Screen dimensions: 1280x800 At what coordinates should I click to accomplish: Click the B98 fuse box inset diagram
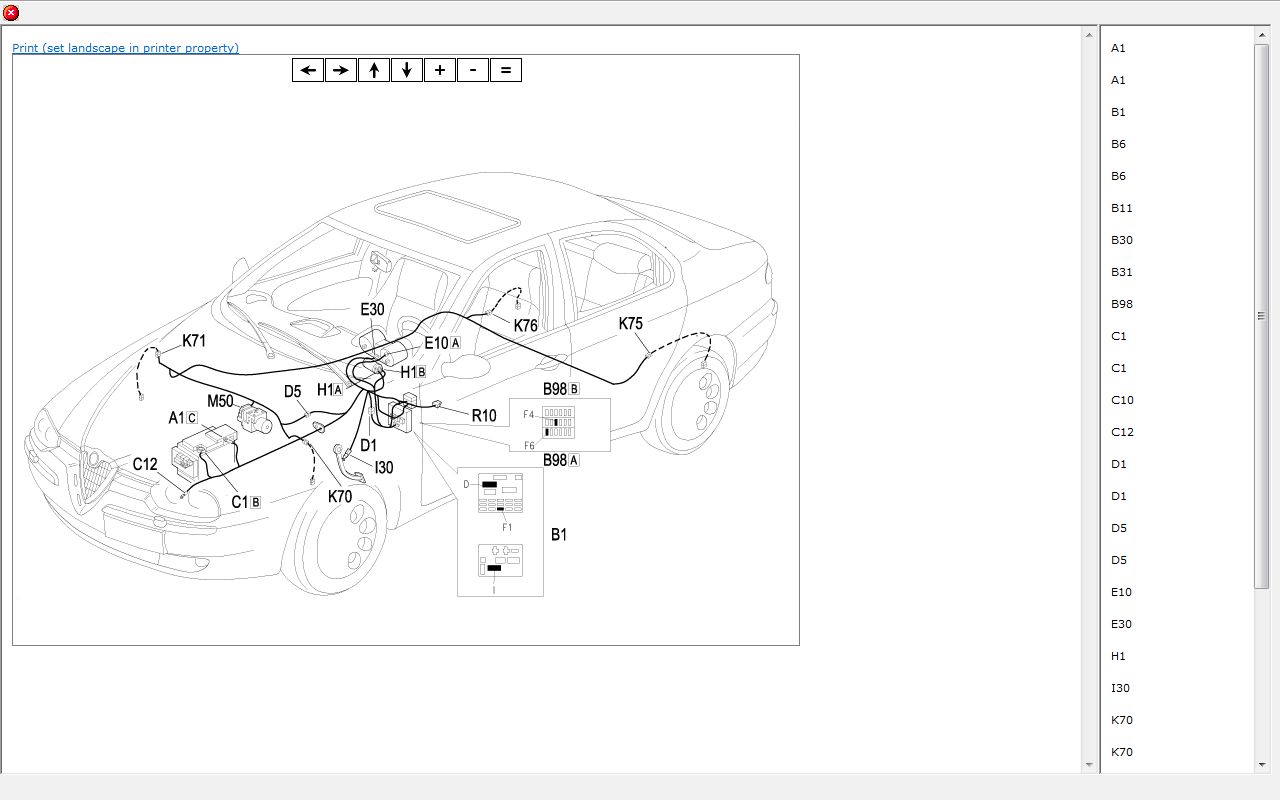(x=560, y=424)
